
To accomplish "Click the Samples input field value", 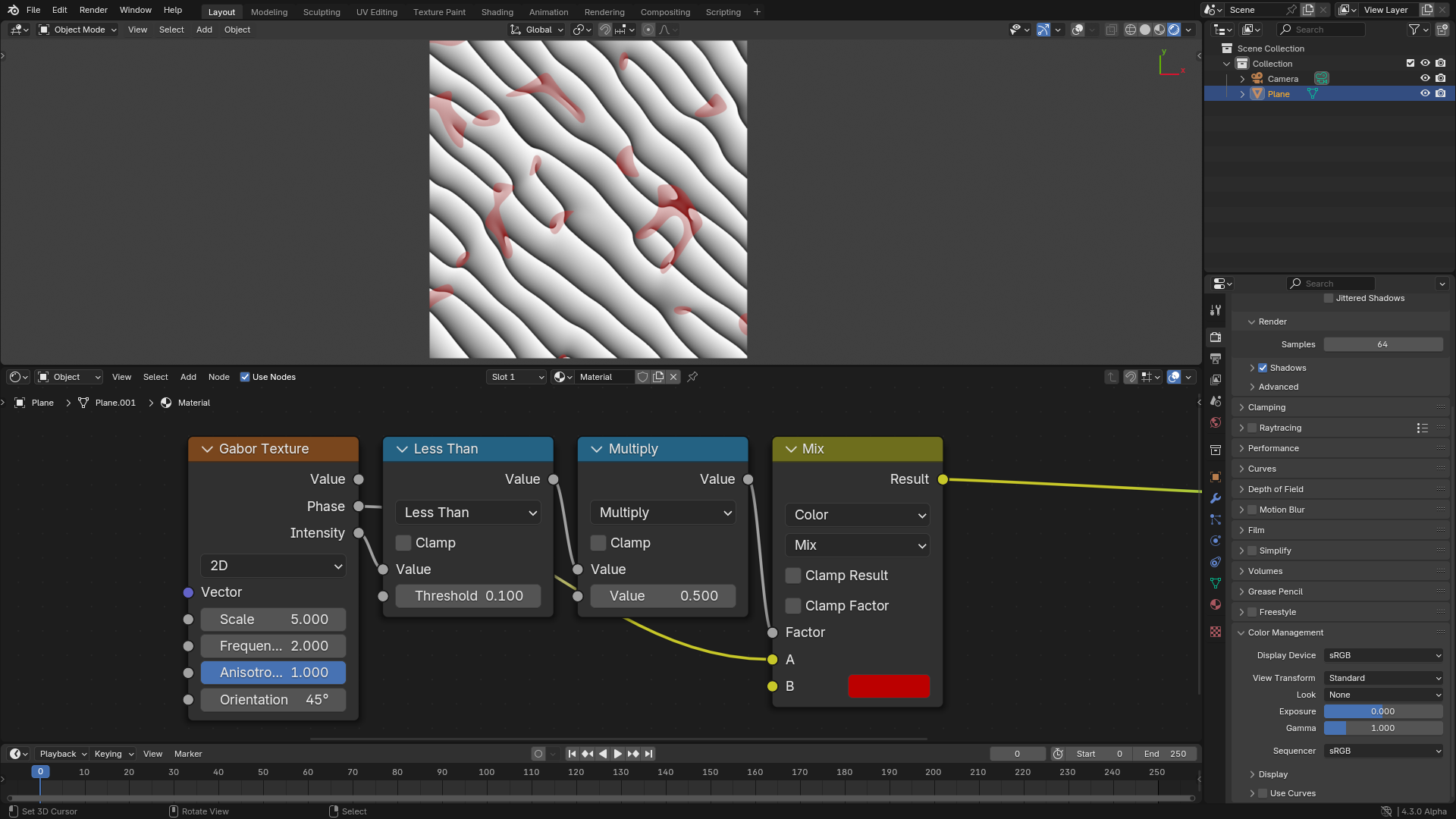I will coord(1385,344).
